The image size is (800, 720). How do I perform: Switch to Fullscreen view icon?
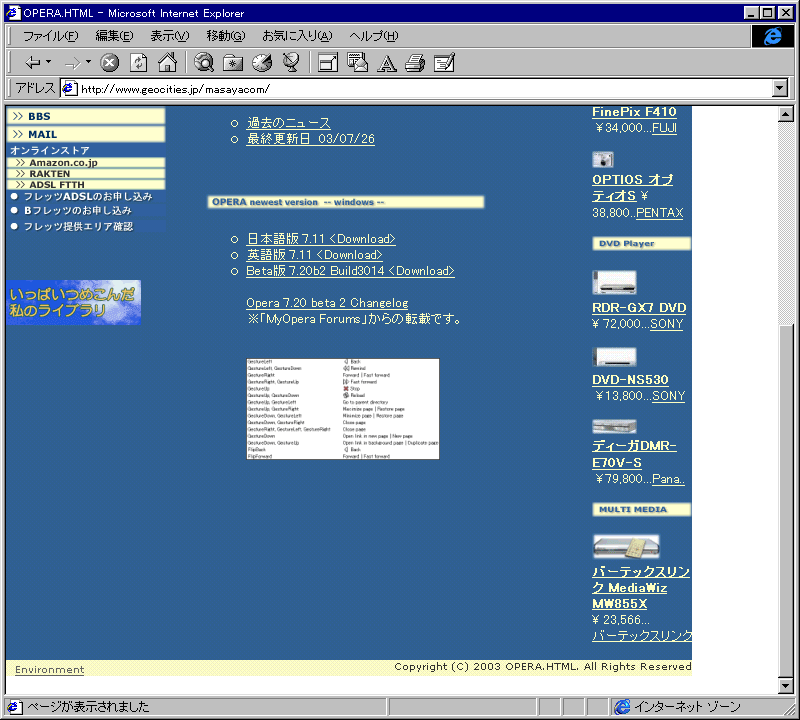[x=328, y=63]
